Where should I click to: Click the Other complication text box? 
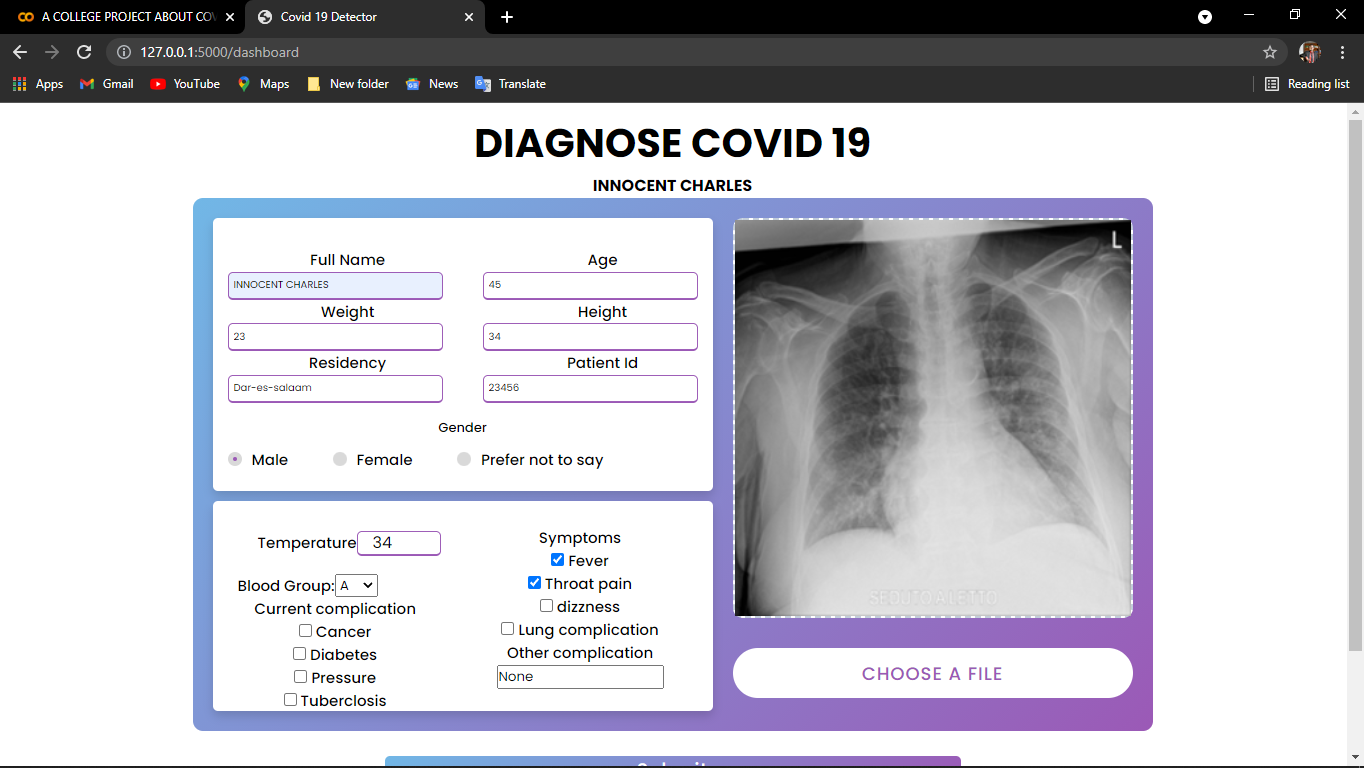pos(580,677)
